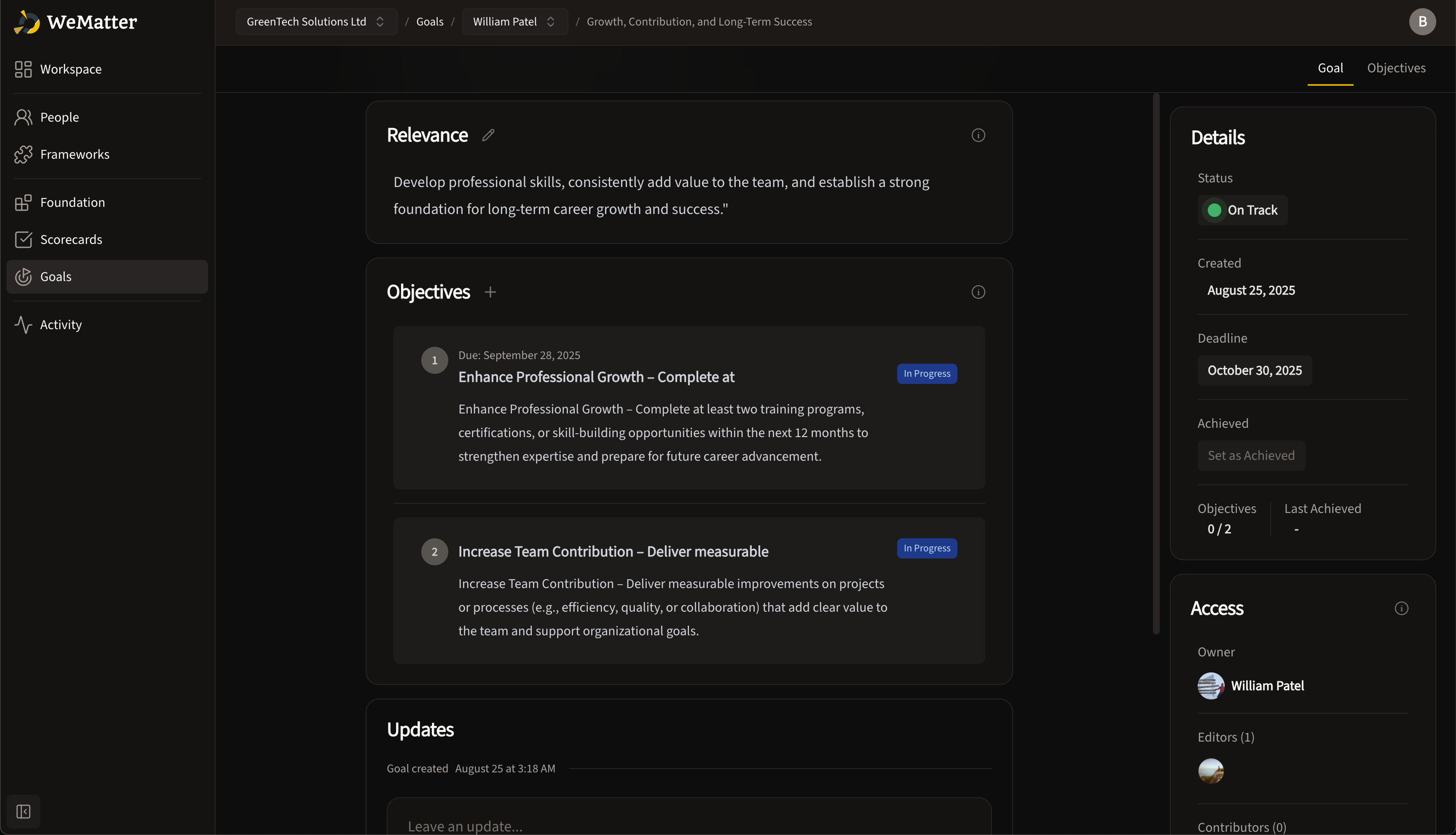Image resolution: width=1456 pixels, height=835 pixels.
Task: Click the Relevance description paragraph
Action: point(661,195)
